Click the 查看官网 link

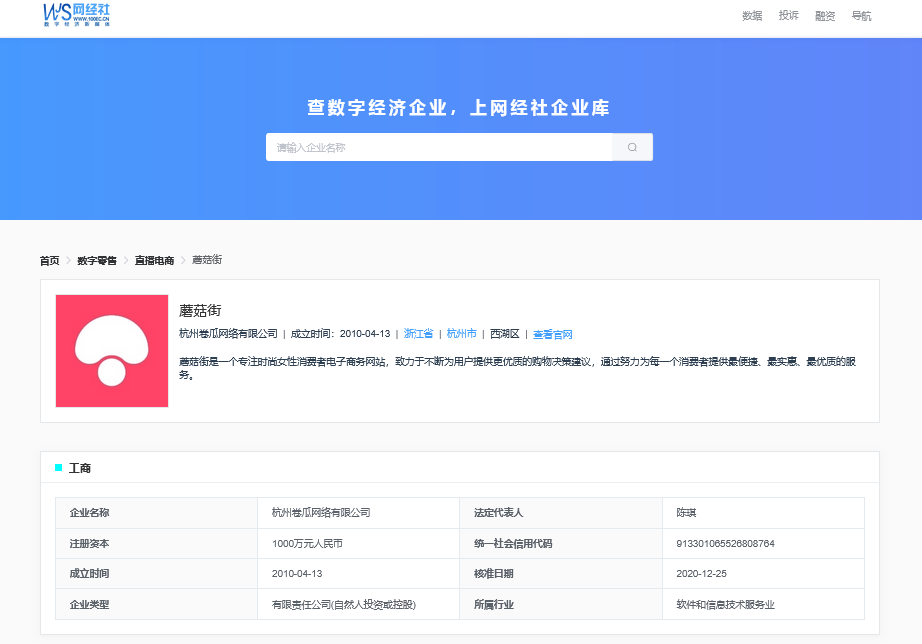pos(553,334)
